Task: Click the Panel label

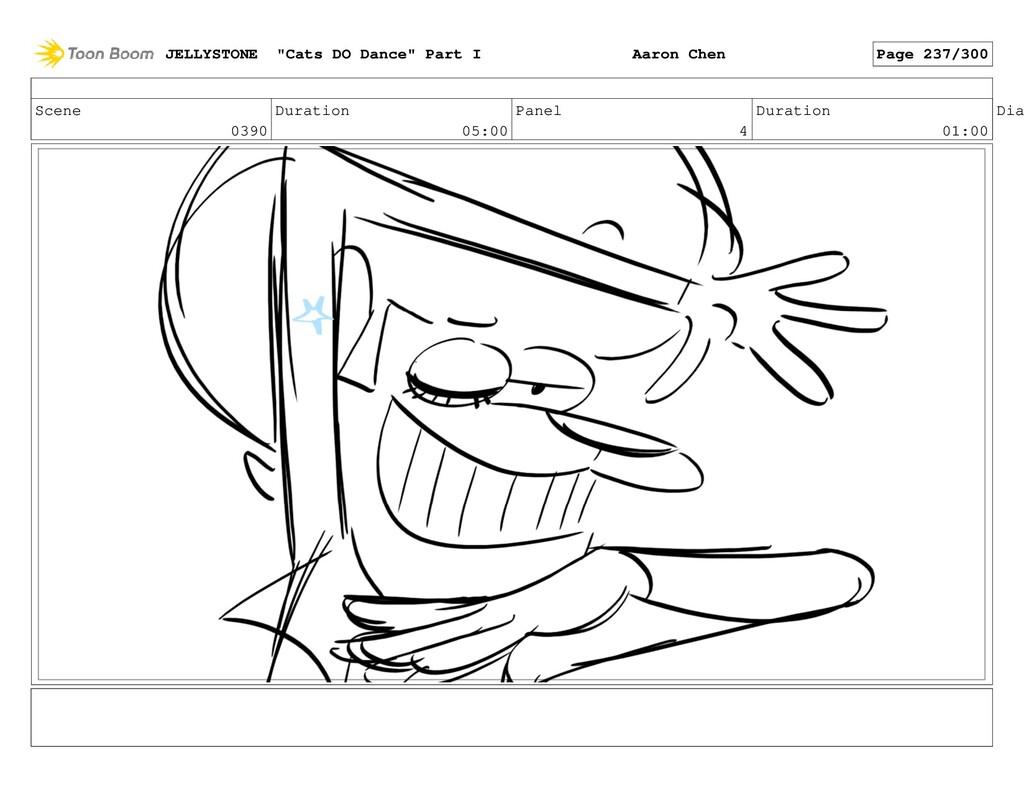Action: pyautogui.click(x=538, y=110)
